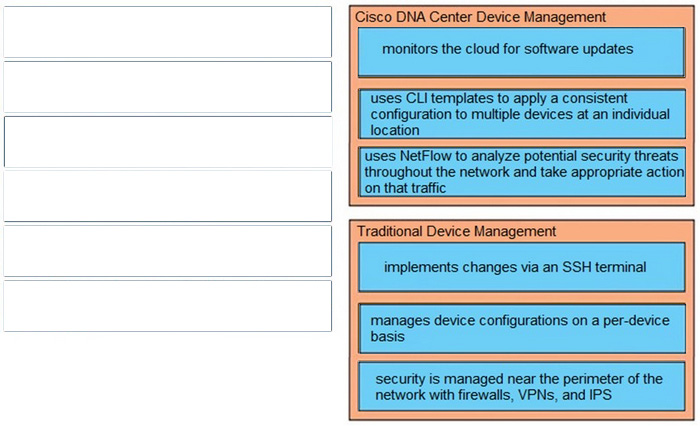
Task: Click 'implements changes via an SSH terminal'
Action: coord(521,267)
